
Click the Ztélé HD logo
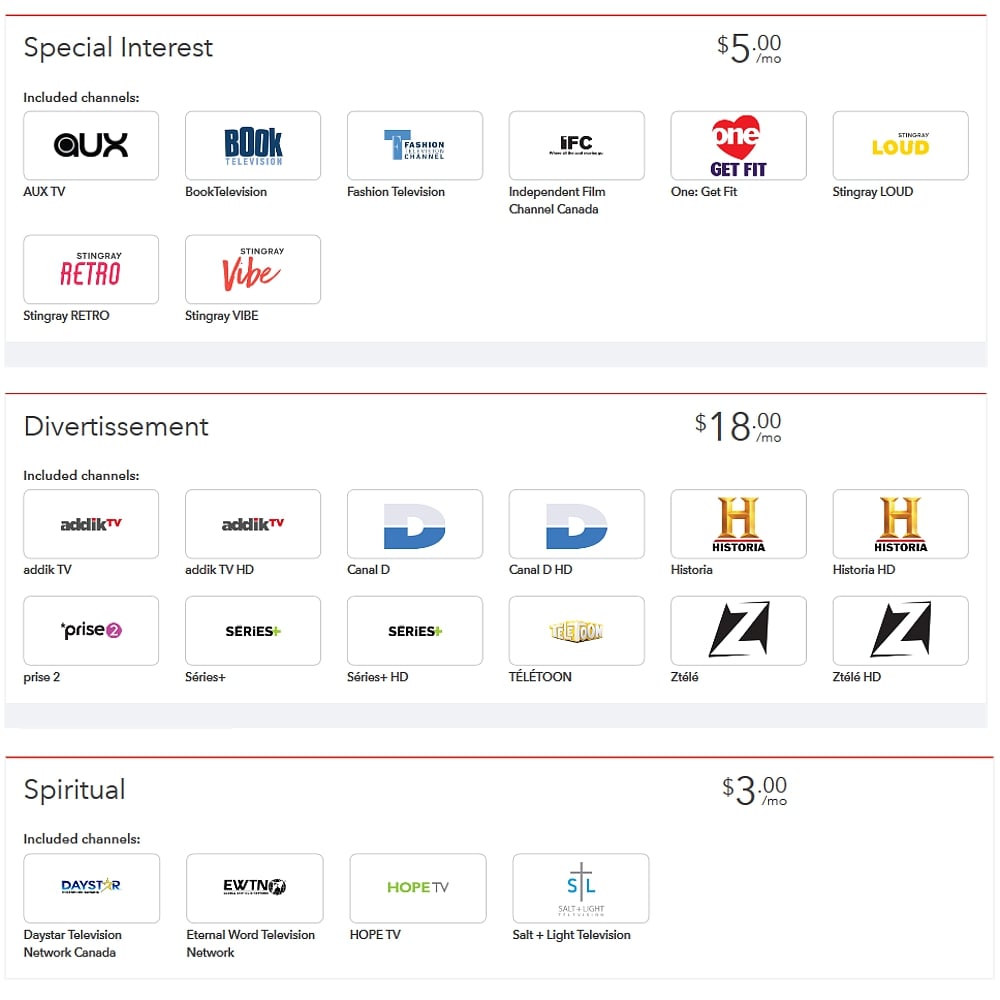[x=900, y=631]
